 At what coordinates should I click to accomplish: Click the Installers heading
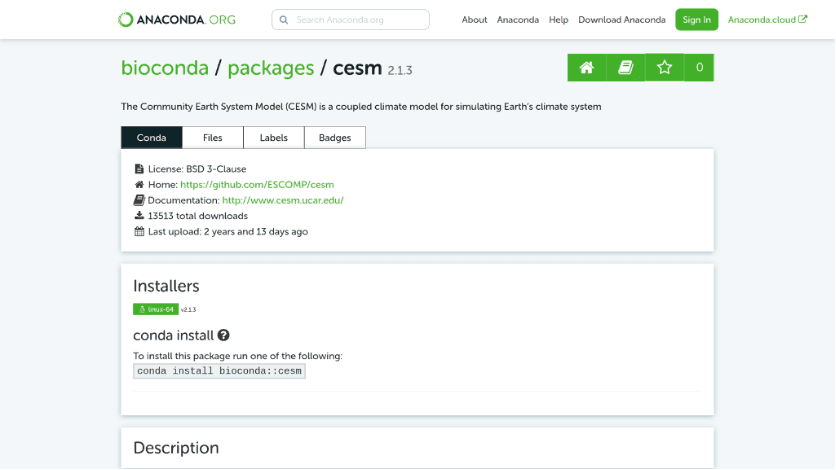point(166,286)
